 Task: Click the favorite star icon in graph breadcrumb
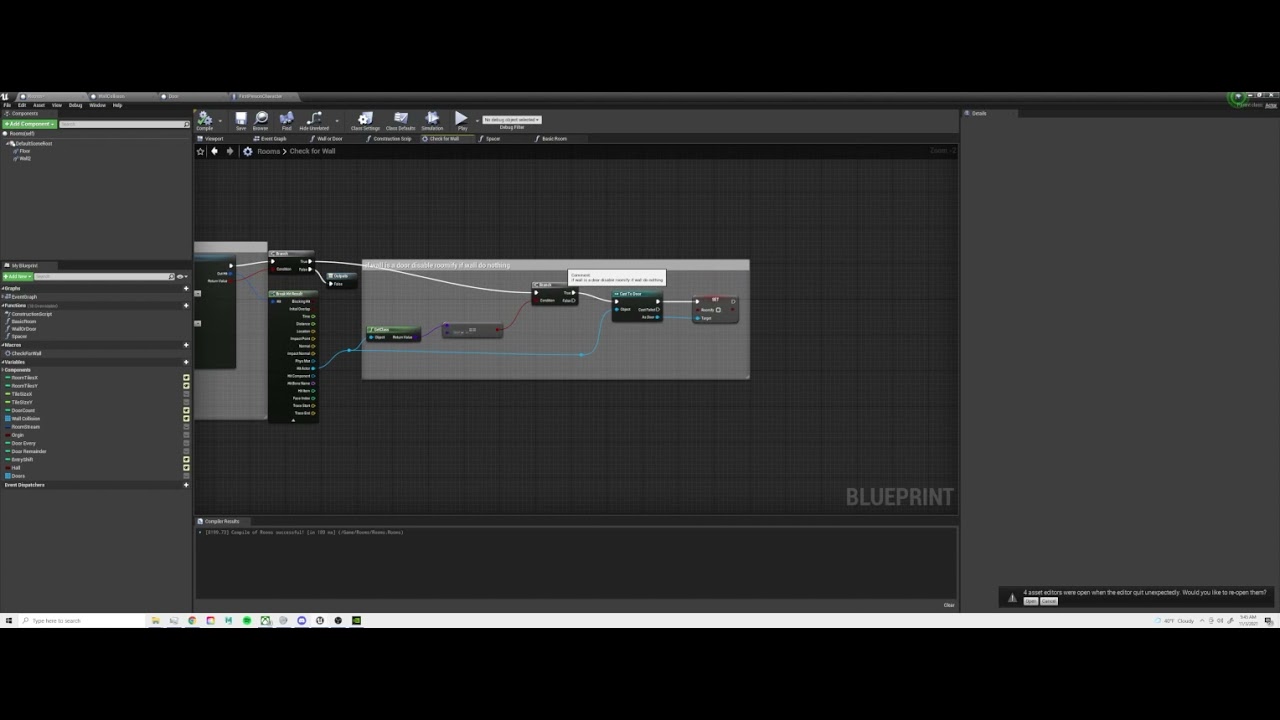(200, 151)
